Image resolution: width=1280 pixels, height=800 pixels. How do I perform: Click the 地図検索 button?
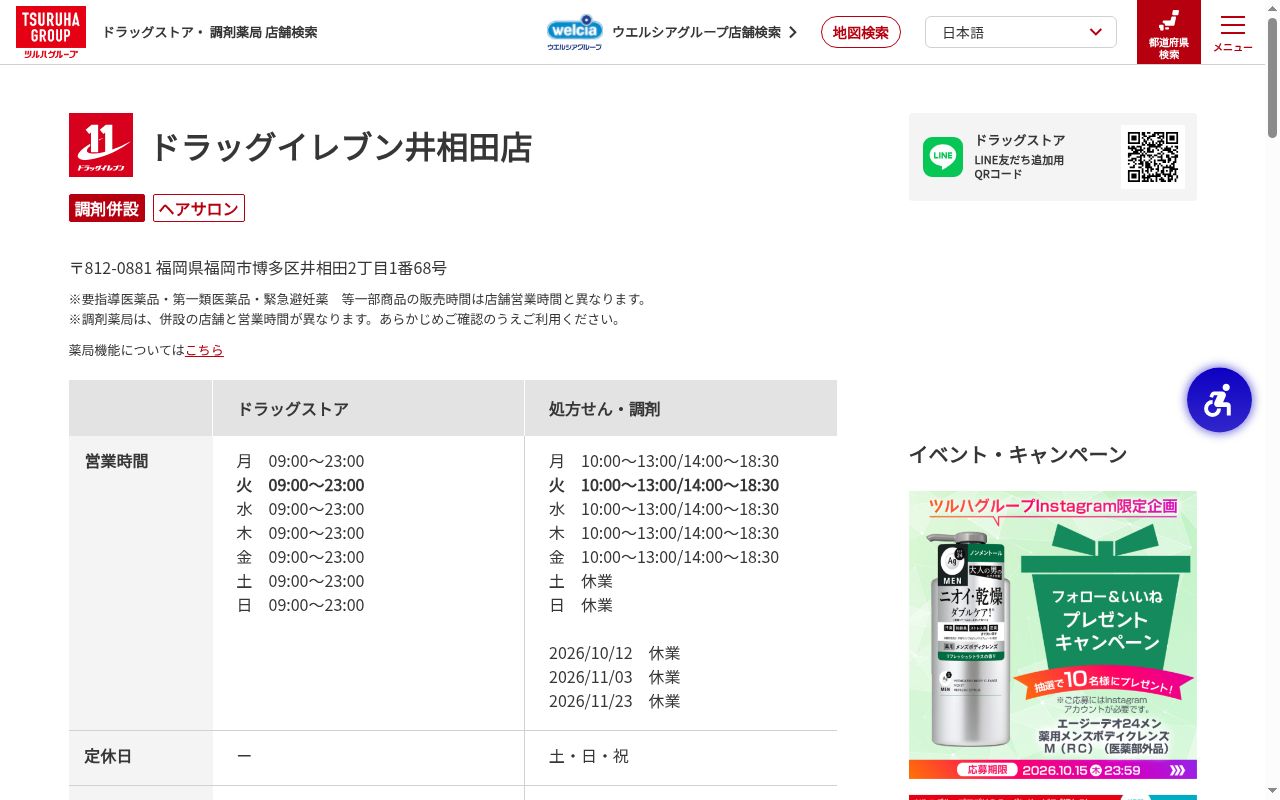861,32
